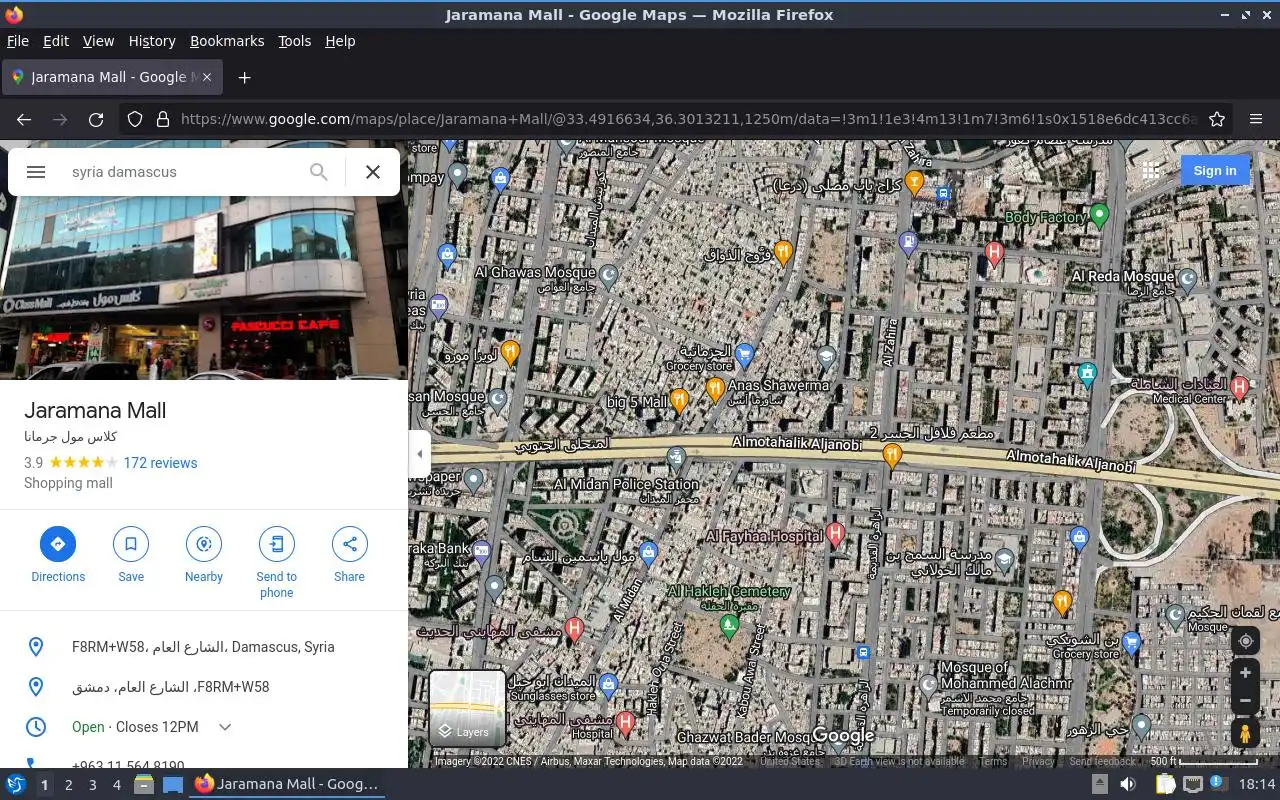Click the Medical Center H marker
1280x800 pixels.
tap(1240, 386)
